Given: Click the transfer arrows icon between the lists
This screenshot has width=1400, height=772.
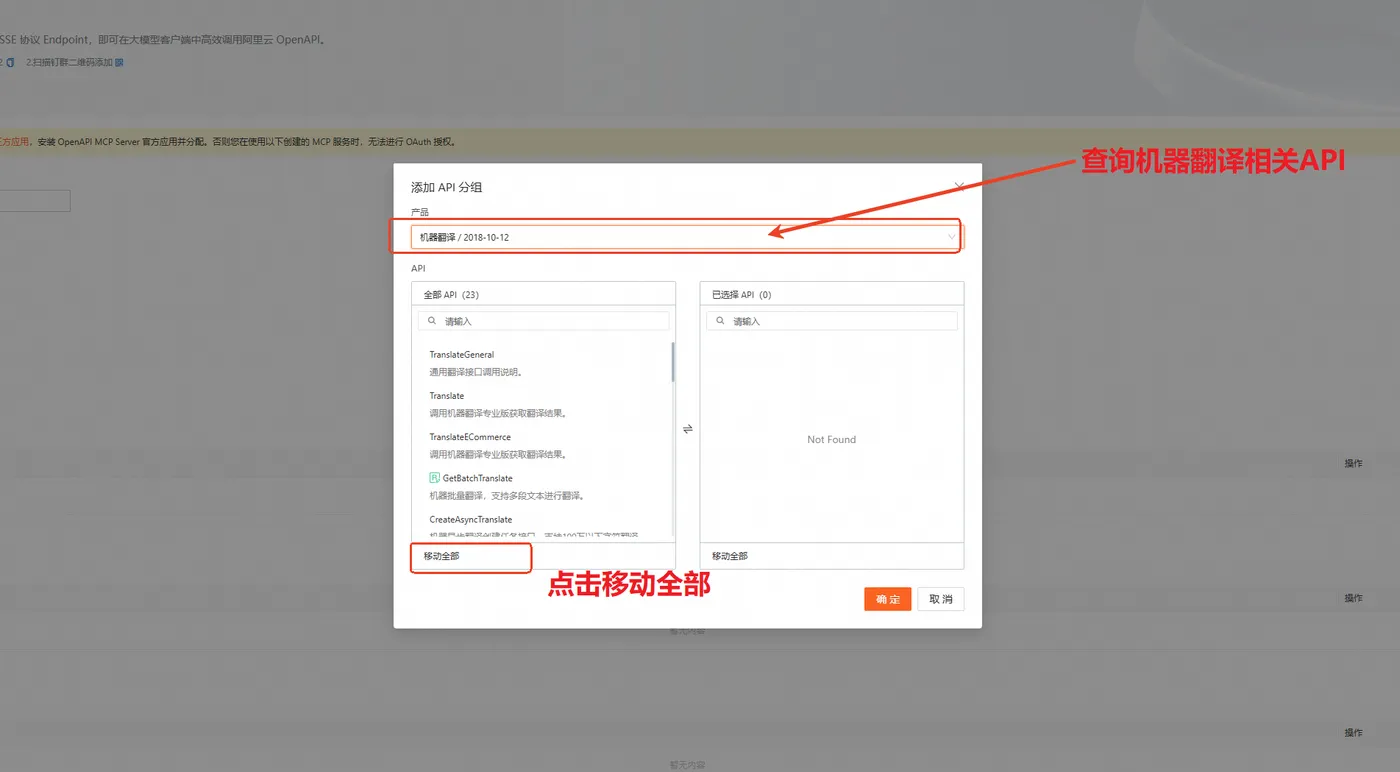Looking at the screenshot, I should coord(688,429).
